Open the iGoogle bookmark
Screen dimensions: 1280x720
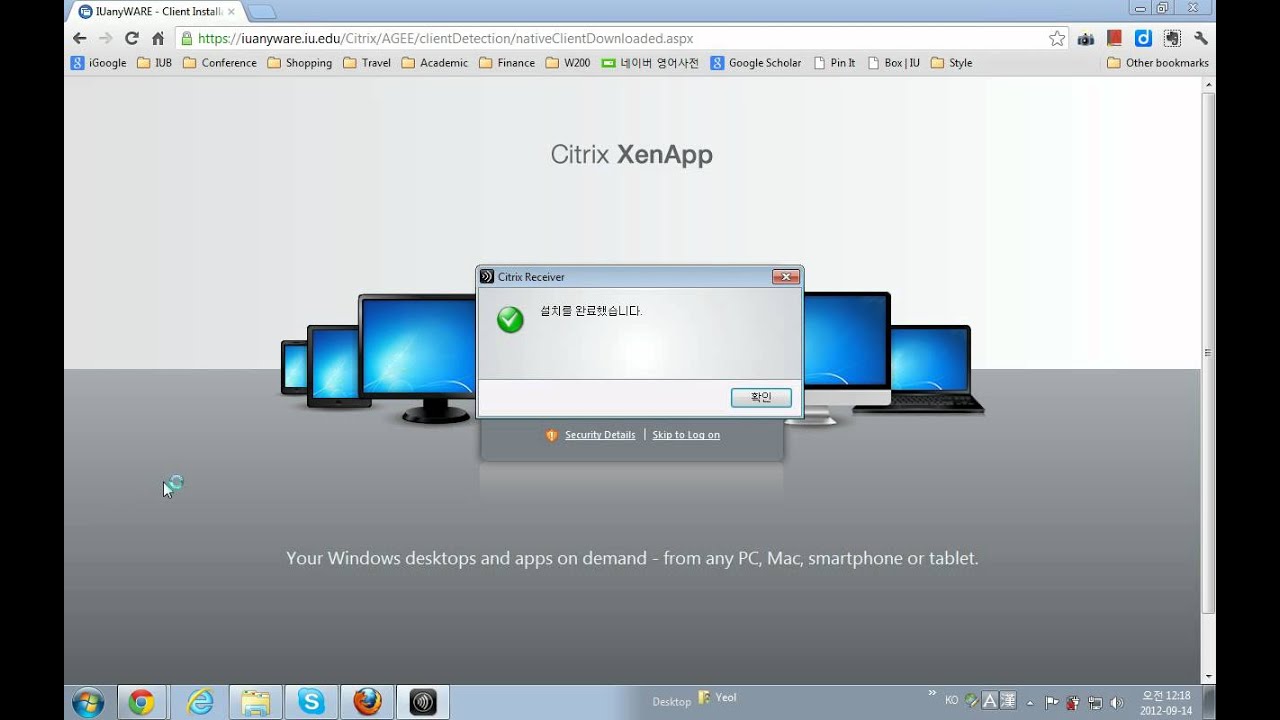click(x=98, y=63)
